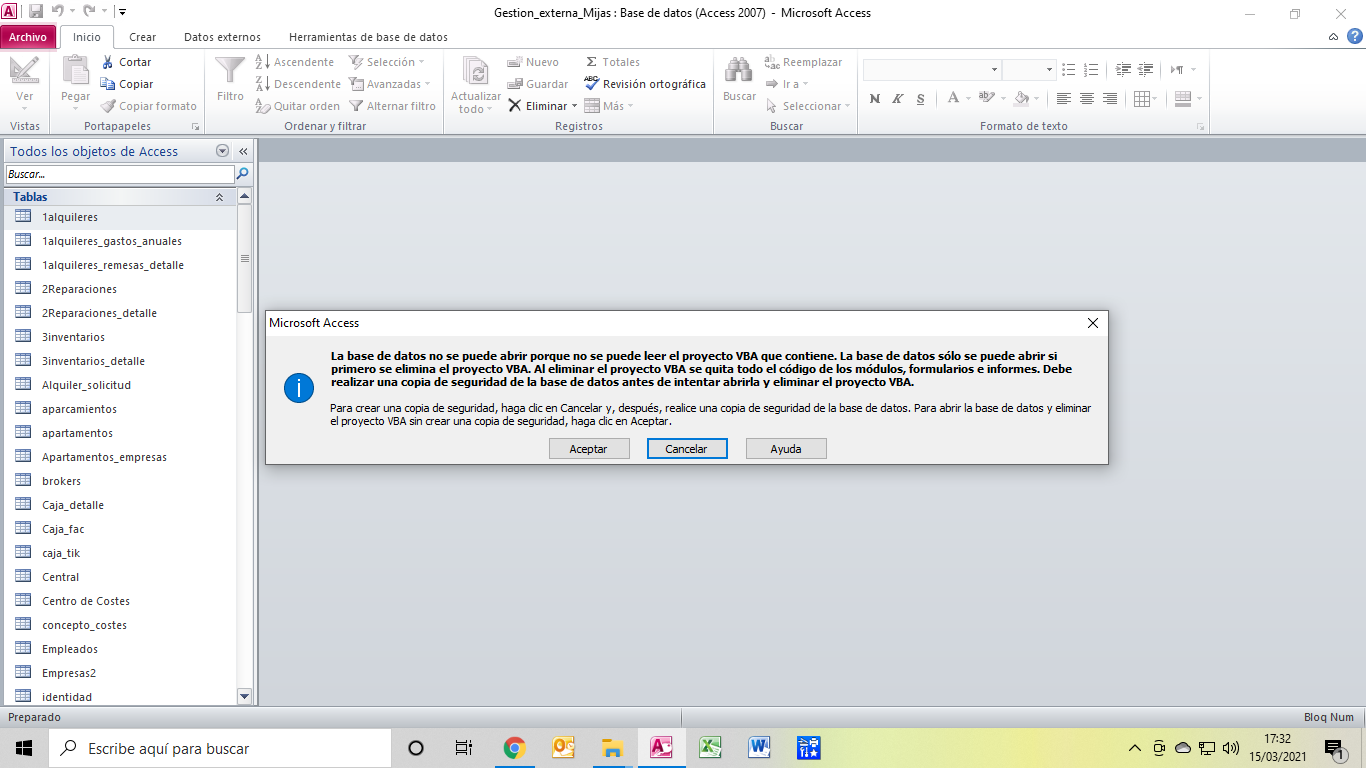The height and width of the screenshot is (768, 1366).
Task: Click the Buscar binoculars button
Action: (x=739, y=79)
